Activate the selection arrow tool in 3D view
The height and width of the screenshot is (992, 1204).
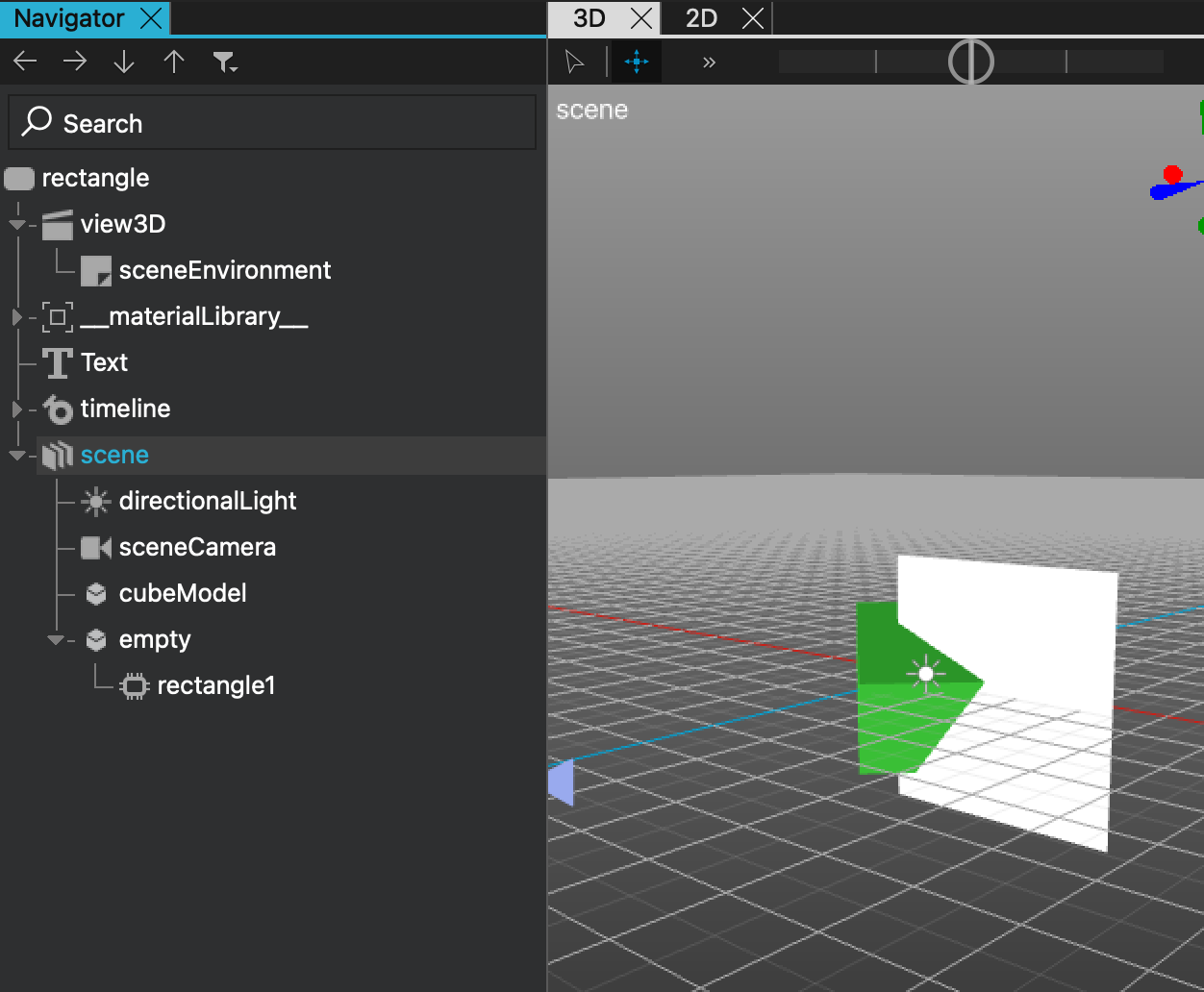(575, 62)
